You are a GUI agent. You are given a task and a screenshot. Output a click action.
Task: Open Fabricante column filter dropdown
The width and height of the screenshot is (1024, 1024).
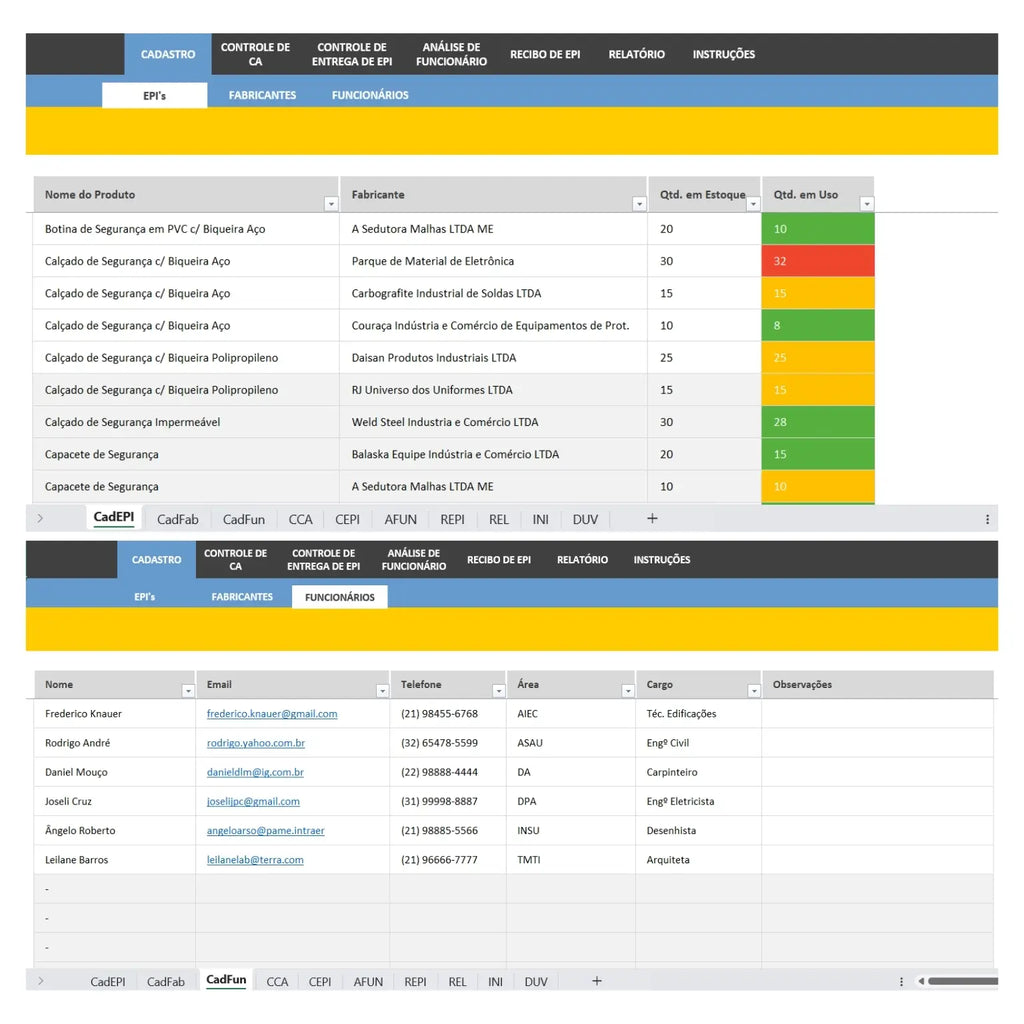pos(639,204)
